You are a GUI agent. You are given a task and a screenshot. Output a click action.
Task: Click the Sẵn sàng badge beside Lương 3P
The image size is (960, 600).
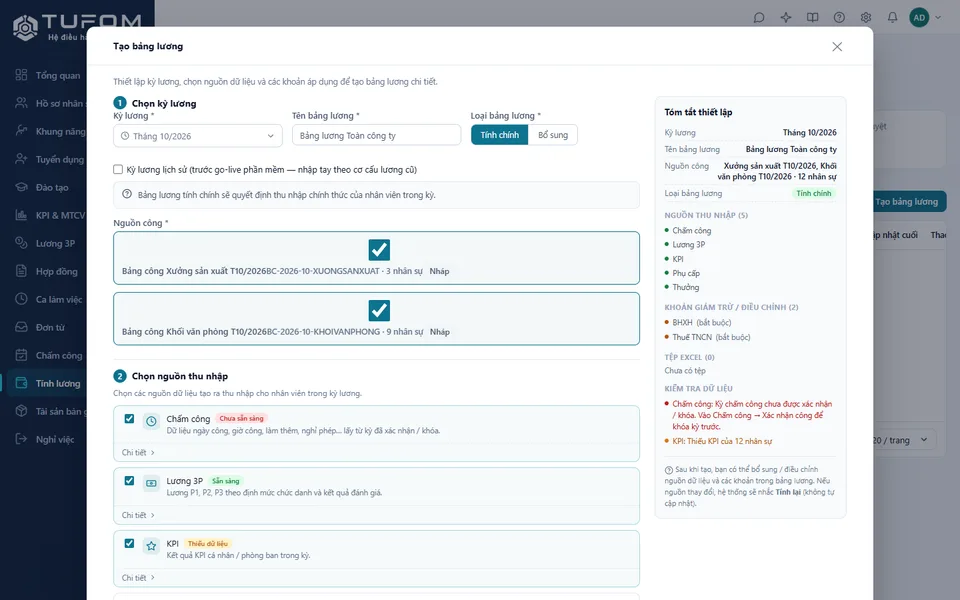point(226,481)
